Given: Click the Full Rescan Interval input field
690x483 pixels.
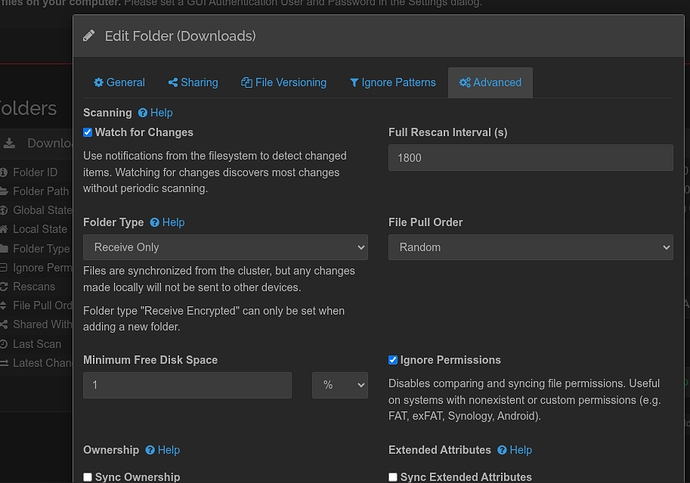Looking at the screenshot, I should coord(530,158).
